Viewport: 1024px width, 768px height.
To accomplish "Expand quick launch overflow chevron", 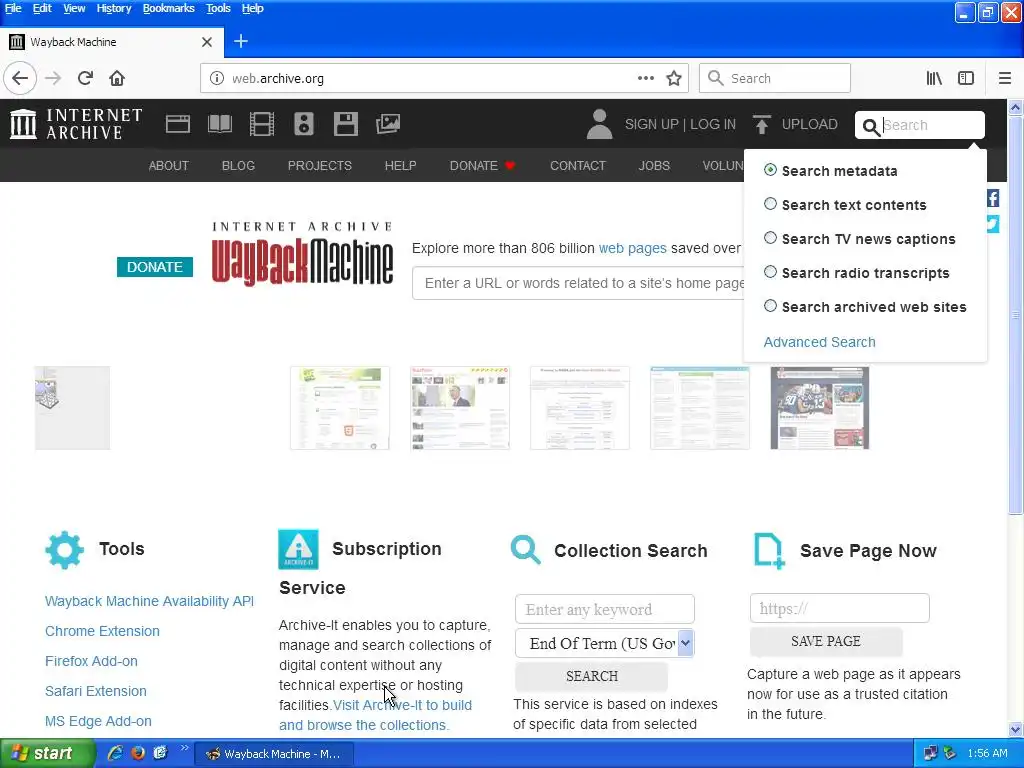I will [x=184, y=748].
